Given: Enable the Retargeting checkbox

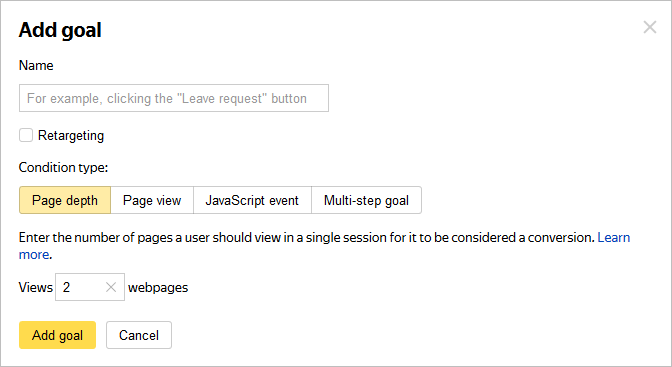Looking at the screenshot, I should [26, 135].
